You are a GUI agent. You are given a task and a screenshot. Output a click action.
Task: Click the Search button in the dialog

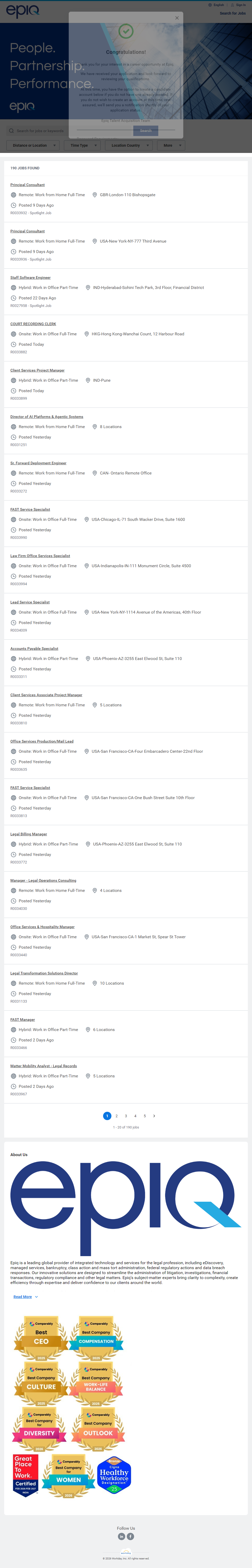[x=146, y=130]
